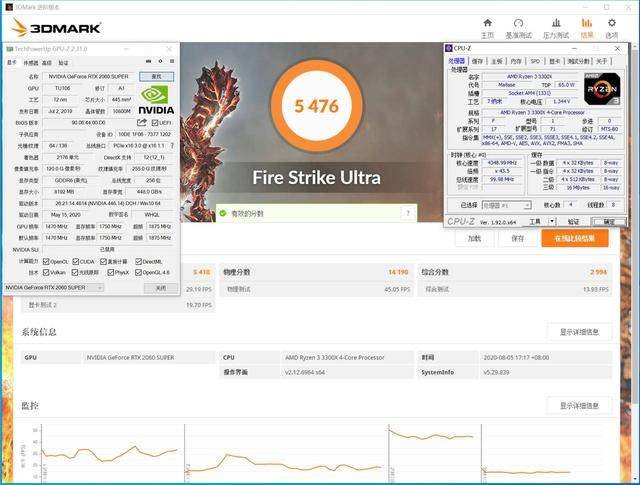
Task: Click the Lookup (查找) button in GPU-Z
Action: pos(155,76)
